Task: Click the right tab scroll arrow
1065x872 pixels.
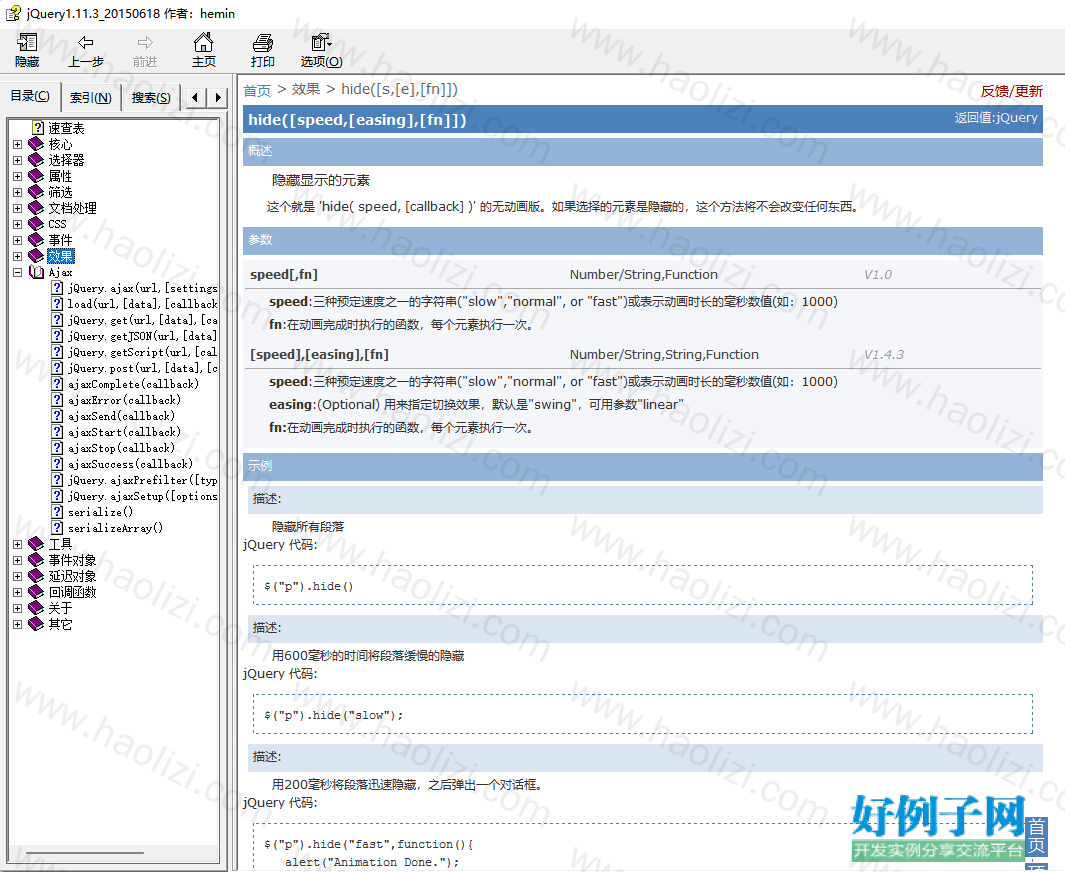Action: click(217, 98)
